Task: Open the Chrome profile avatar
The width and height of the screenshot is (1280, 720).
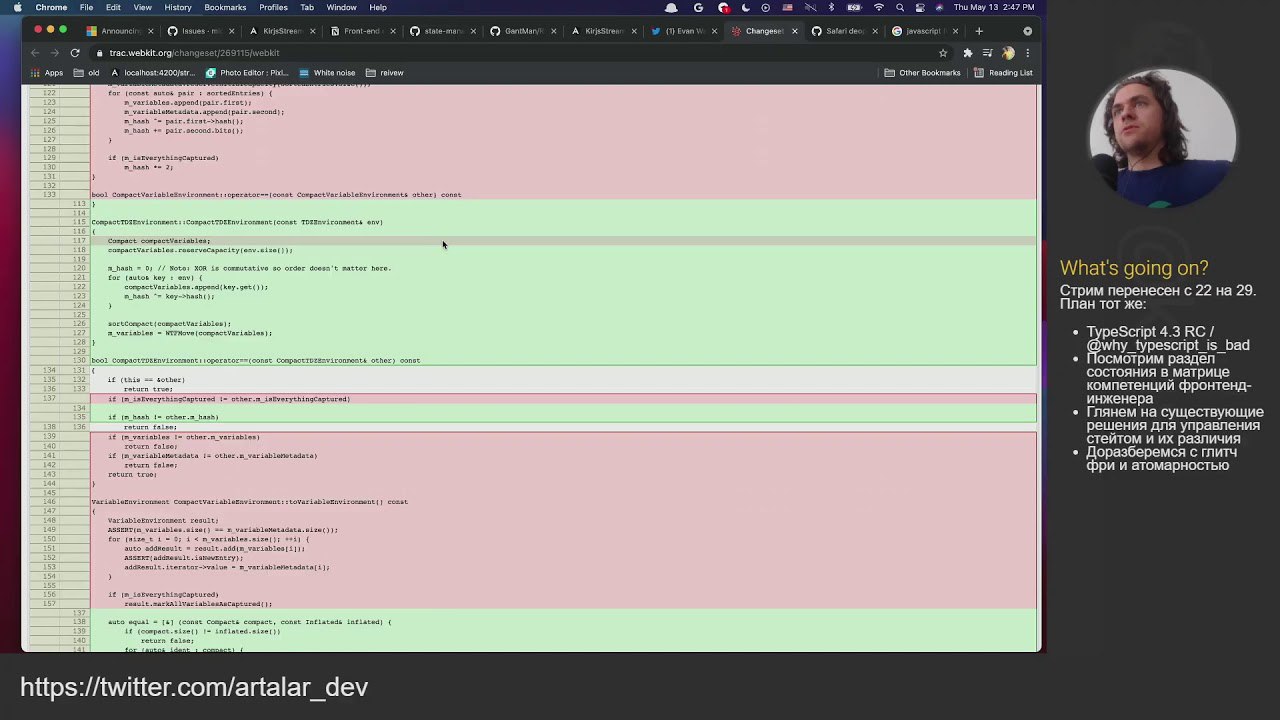Action: pyautogui.click(x=1008, y=53)
